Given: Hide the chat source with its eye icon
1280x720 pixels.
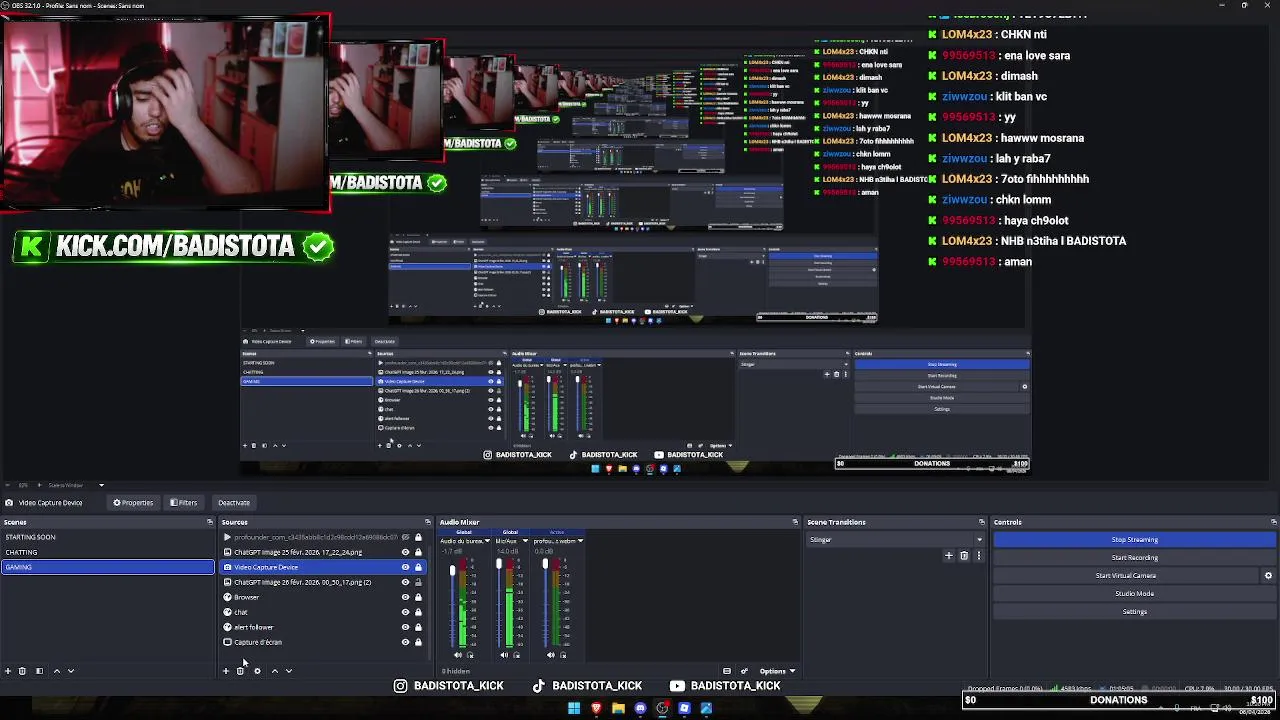Looking at the screenshot, I should (x=405, y=612).
